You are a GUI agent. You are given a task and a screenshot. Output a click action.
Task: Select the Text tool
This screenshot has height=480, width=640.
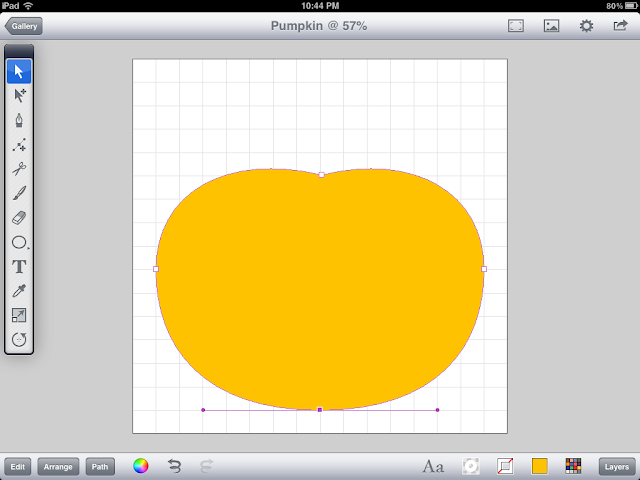19,267
